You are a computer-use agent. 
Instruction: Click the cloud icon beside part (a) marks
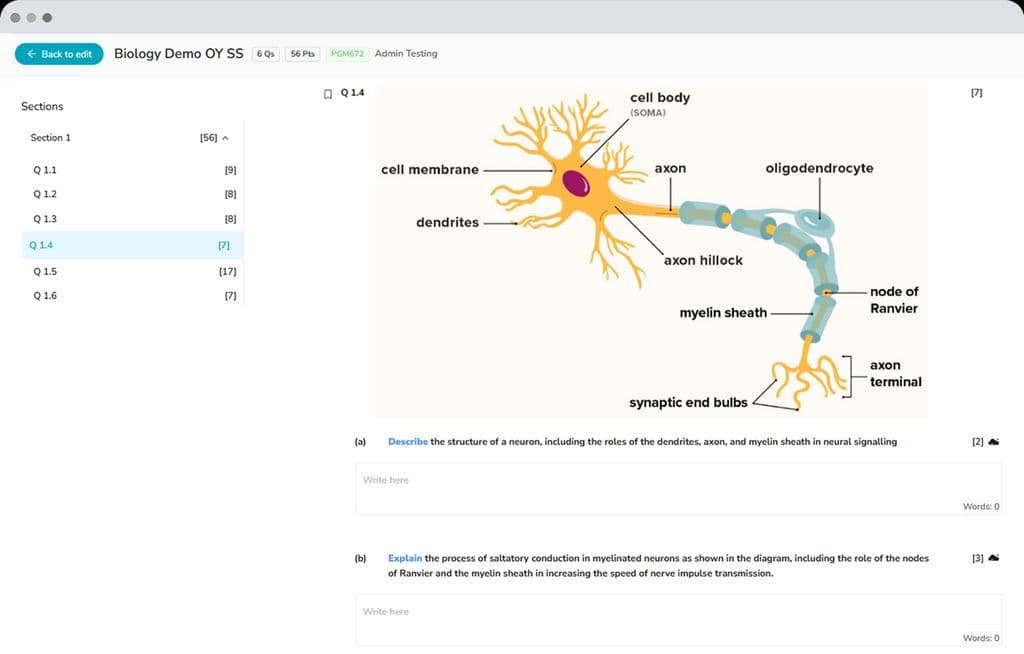tap(993, 441)
